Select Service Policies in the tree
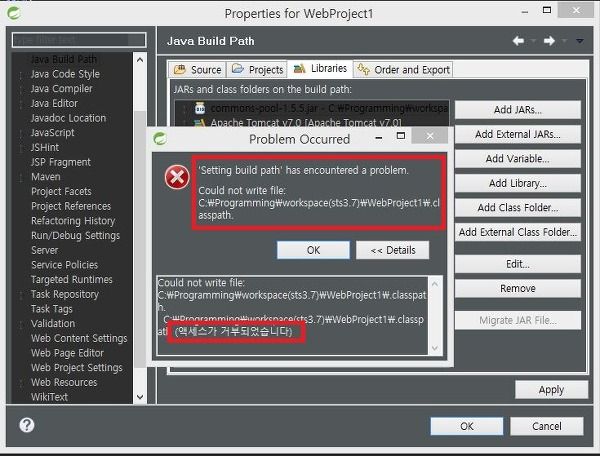This screenshot has width=600, height=456. 64,265
